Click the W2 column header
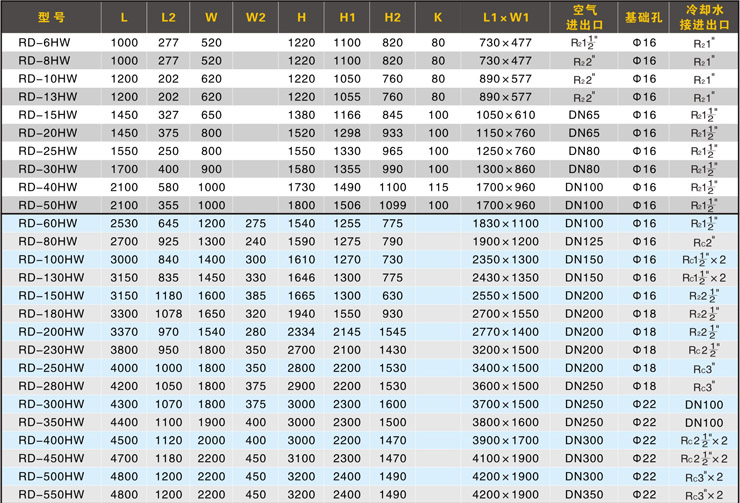The height and width of the screenshot is (503, 740). (256, 17)
